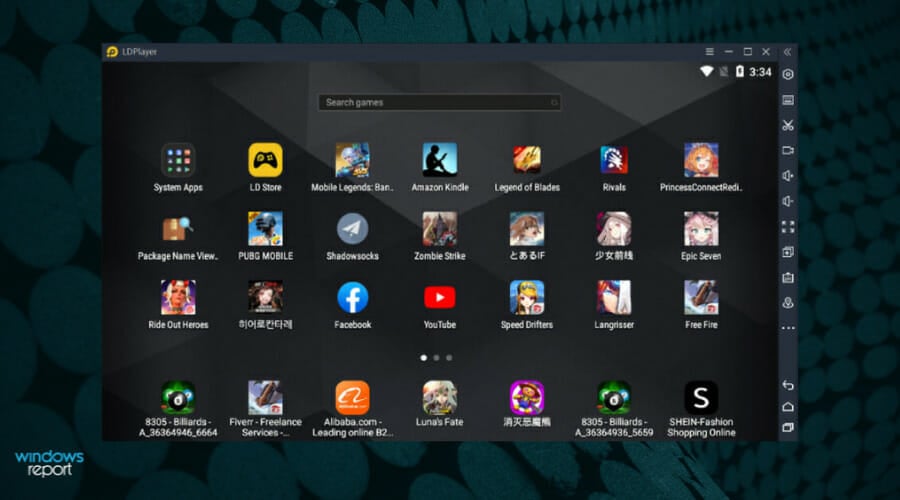Open the Facebook app

point(352,297)
